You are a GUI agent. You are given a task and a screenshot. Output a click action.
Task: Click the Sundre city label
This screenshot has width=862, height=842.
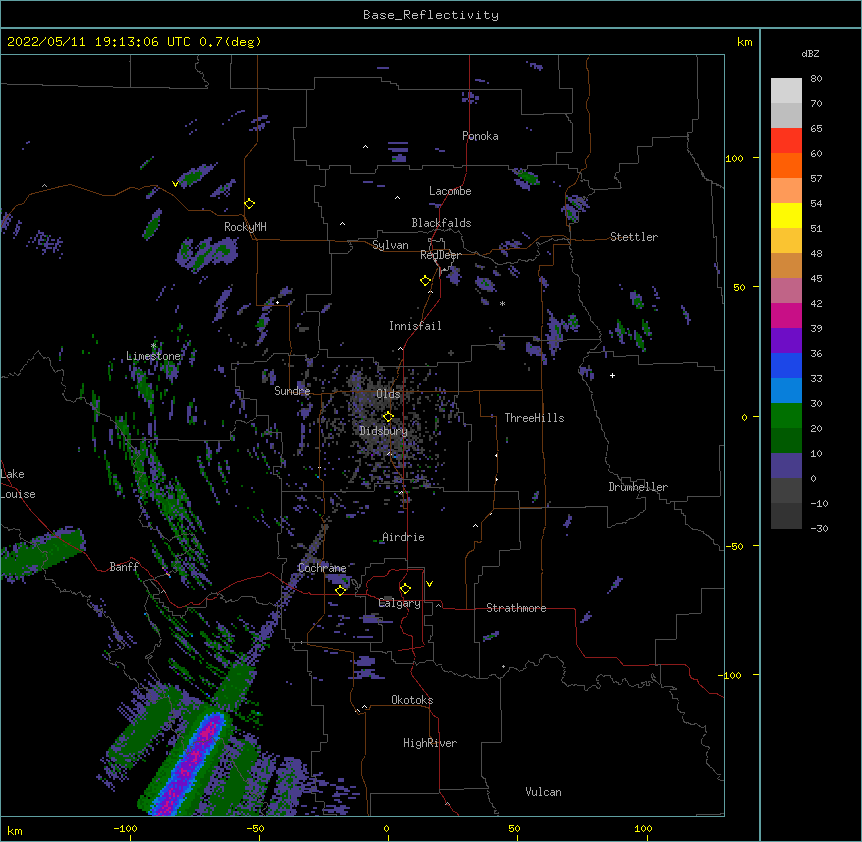[292, 391]
